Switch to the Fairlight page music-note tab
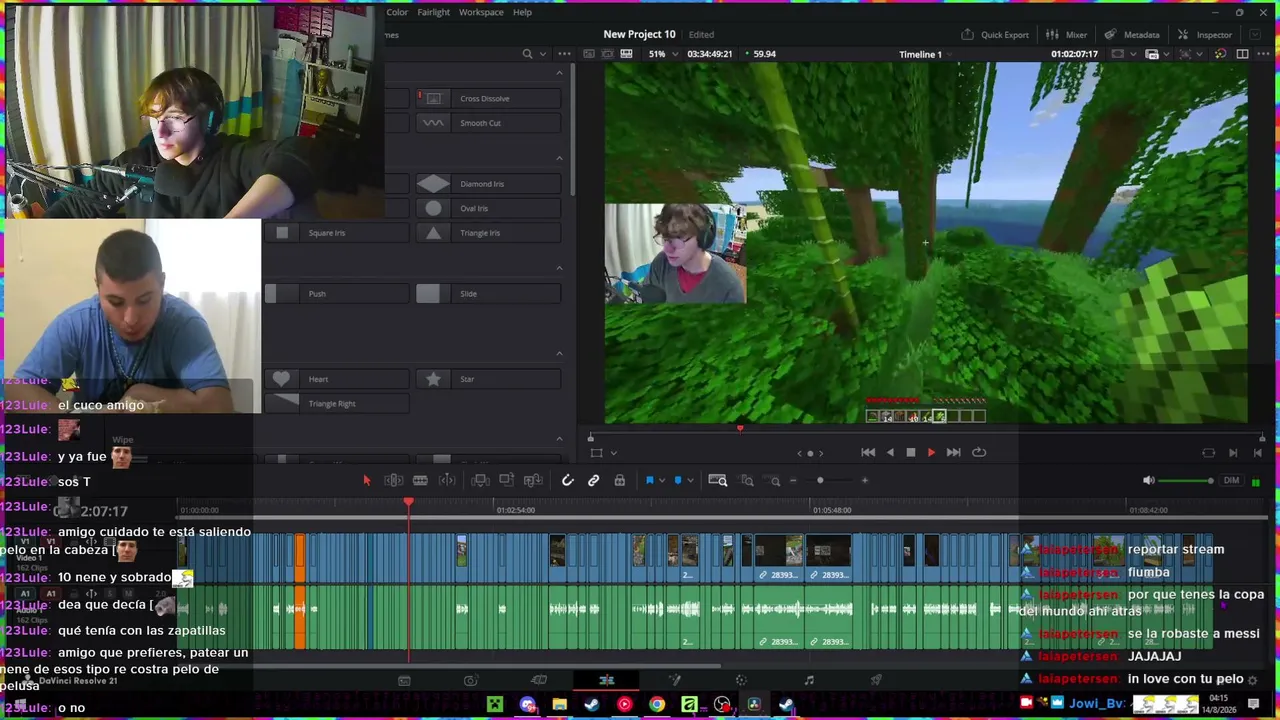1280x720 pixels. click(809, 681)
